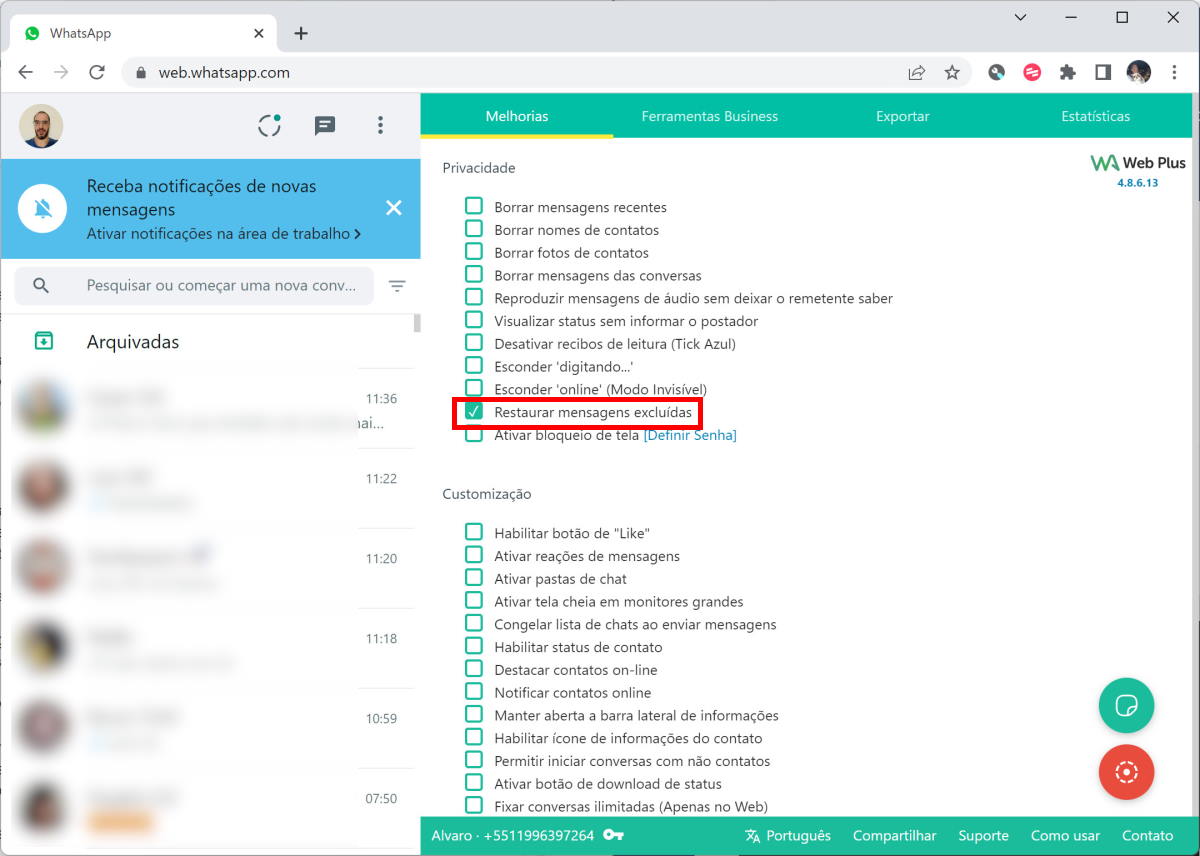Open the Arquivadas archive box icon
This screenshot has width=1200, height=856.
point(43,341)
